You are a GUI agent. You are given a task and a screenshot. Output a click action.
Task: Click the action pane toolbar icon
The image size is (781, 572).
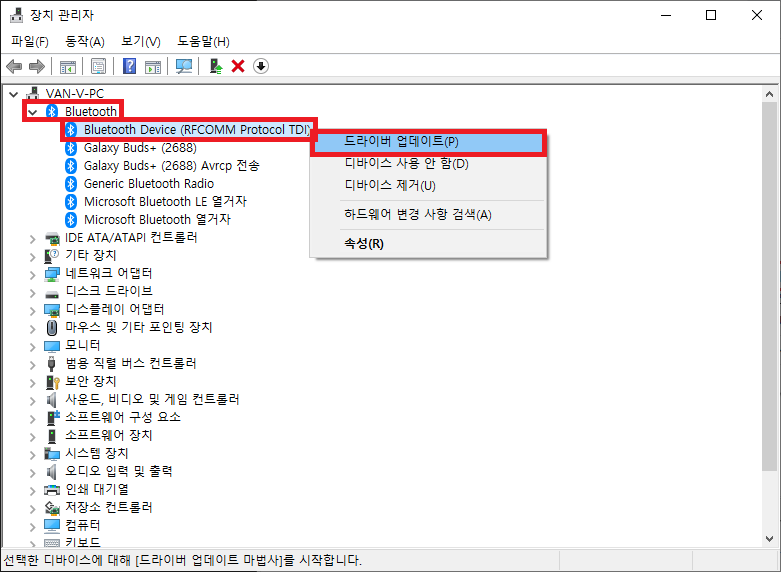(x=153, y=66)
